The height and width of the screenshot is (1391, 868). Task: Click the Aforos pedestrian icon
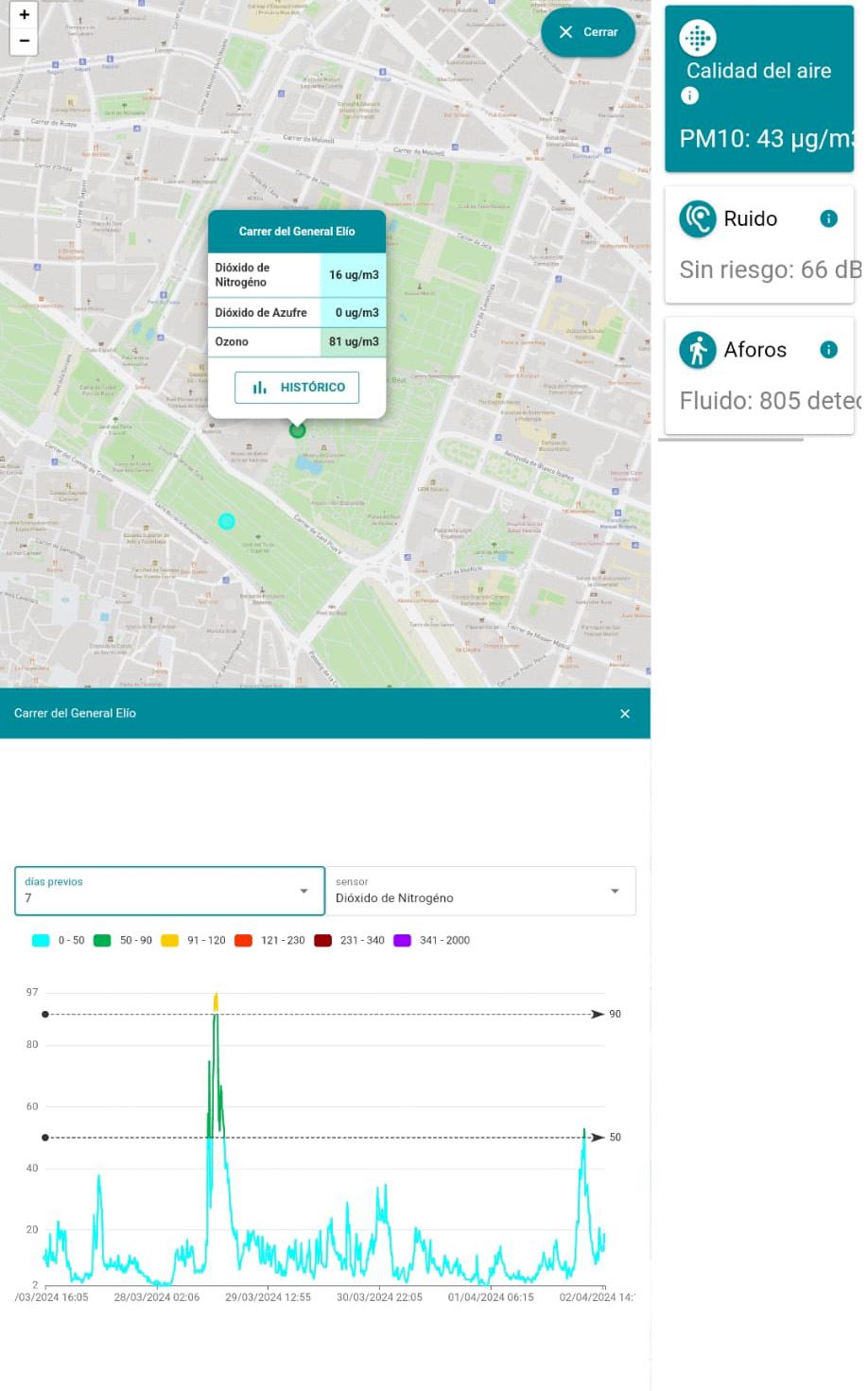[698, 350]
